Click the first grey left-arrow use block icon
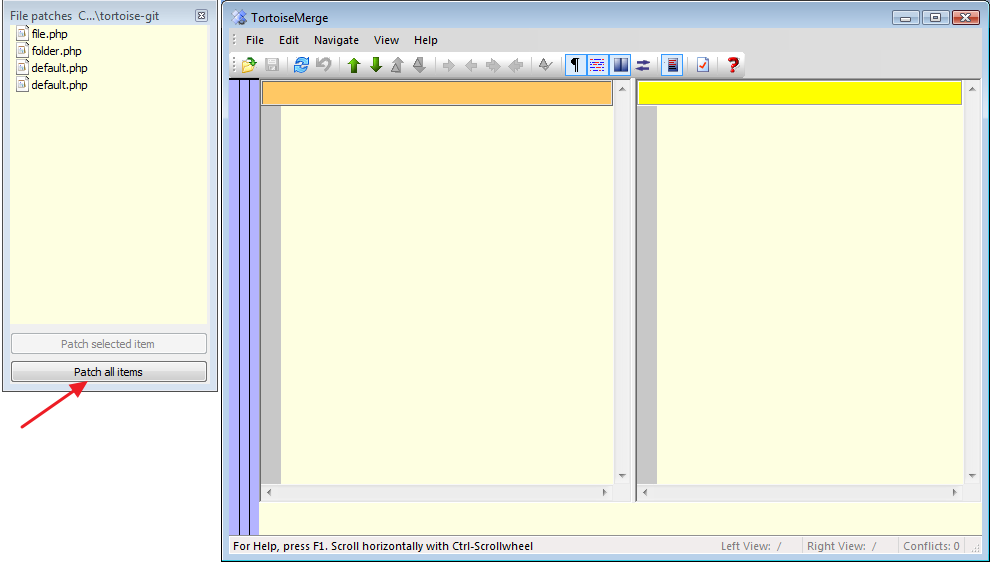Screen dimensions: 990x562 click(x=471, y=65)
